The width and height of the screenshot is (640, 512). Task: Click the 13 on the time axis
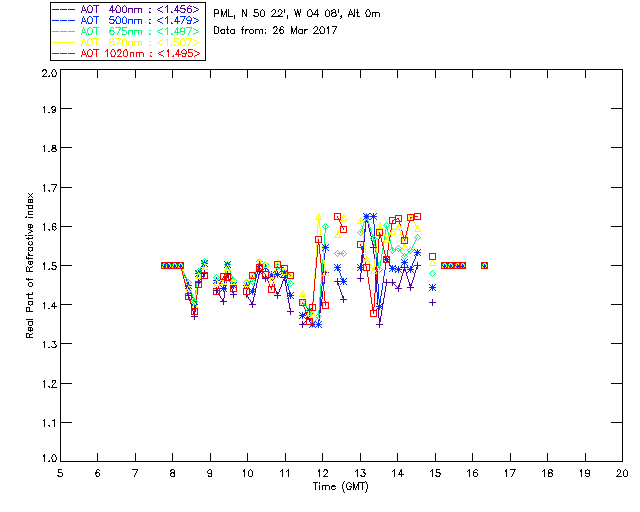coord(360,473)
